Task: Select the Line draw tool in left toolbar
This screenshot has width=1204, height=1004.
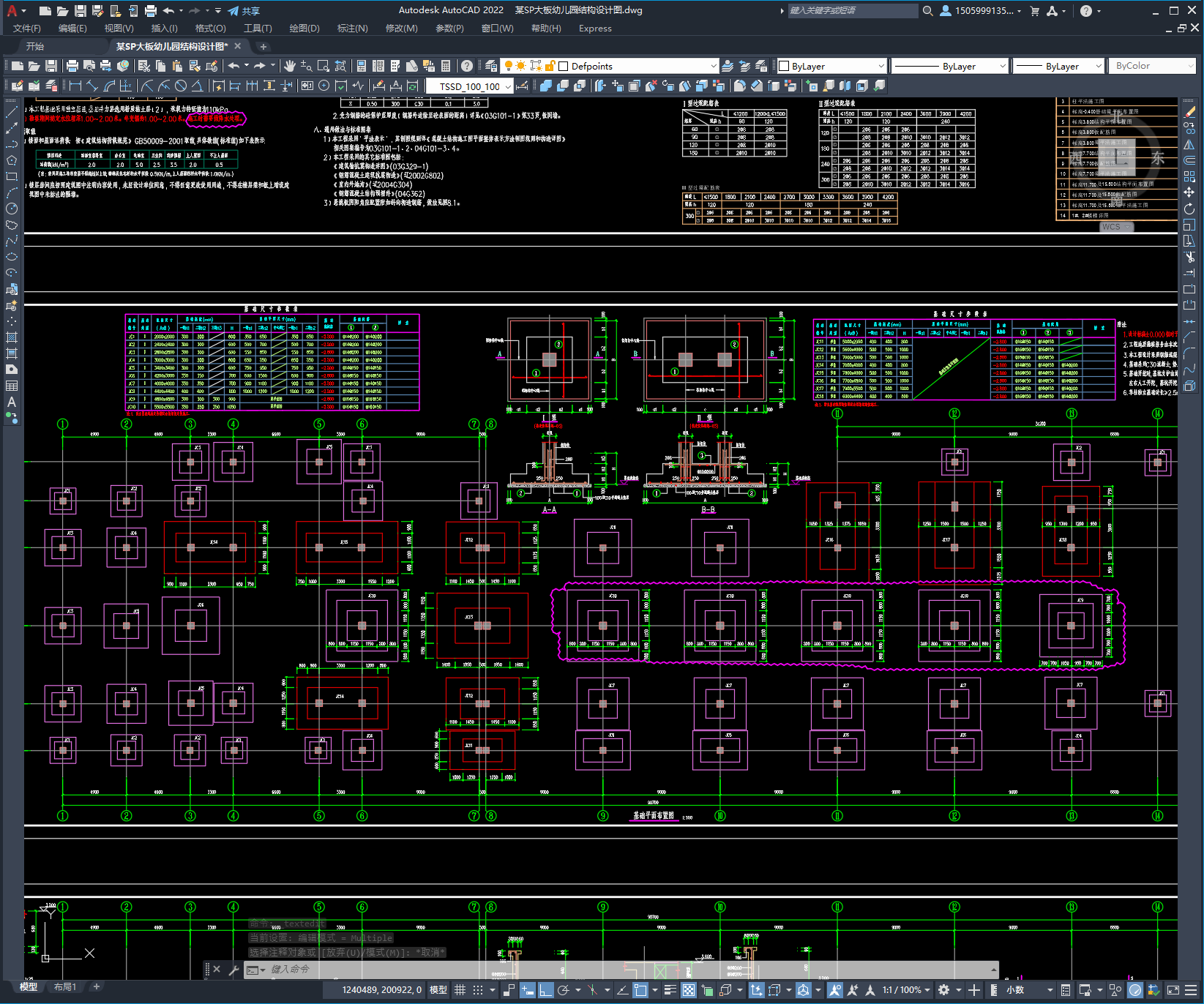Action: coord(12,112)
